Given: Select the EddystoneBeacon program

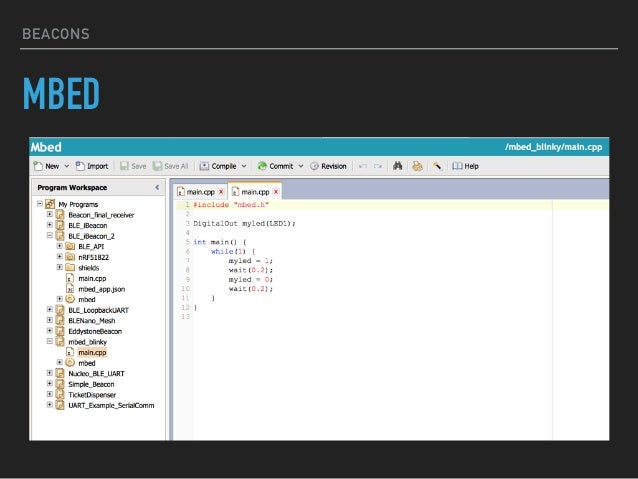Looking at the screenshot, I should [x=95, y=331].
